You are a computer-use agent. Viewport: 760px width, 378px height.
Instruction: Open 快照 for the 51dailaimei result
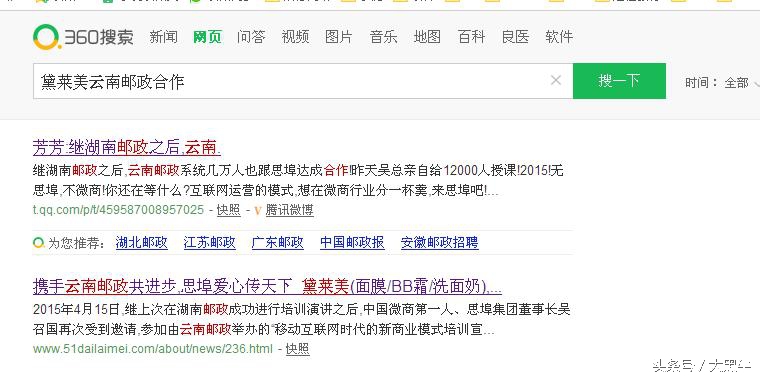pyautogui.click(x=298, y=349)
